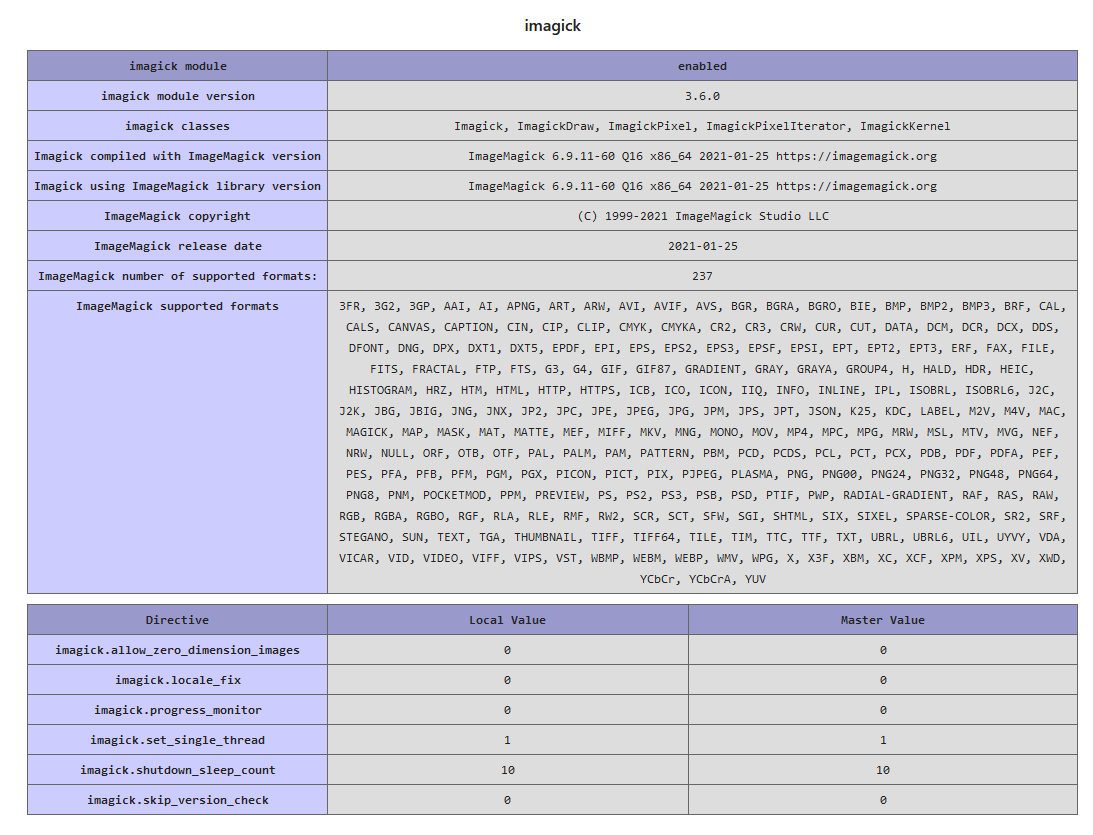Viewport: 1093px width, 835px height.
Task: Click the "2021-01-25" value in the release date row
Action: pyautogui.click(x=702, y=246)
